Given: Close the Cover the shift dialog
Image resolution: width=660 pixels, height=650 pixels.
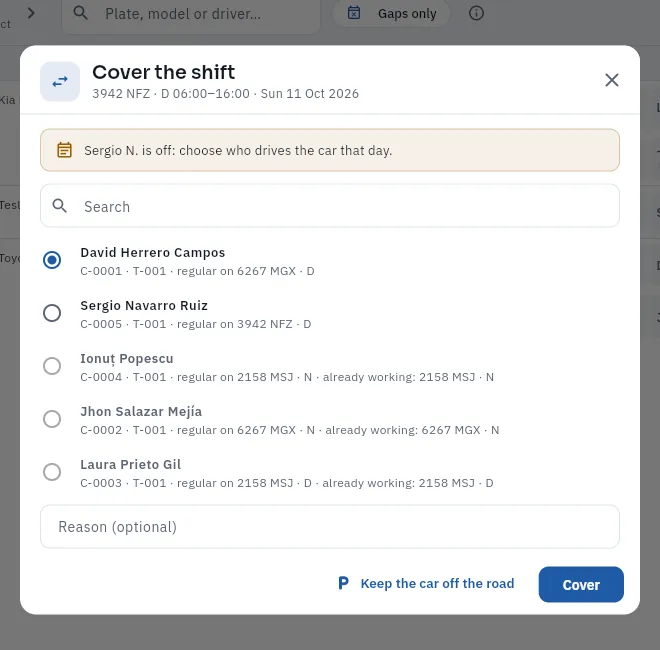Looking at the screenshot, I should 612,80.
